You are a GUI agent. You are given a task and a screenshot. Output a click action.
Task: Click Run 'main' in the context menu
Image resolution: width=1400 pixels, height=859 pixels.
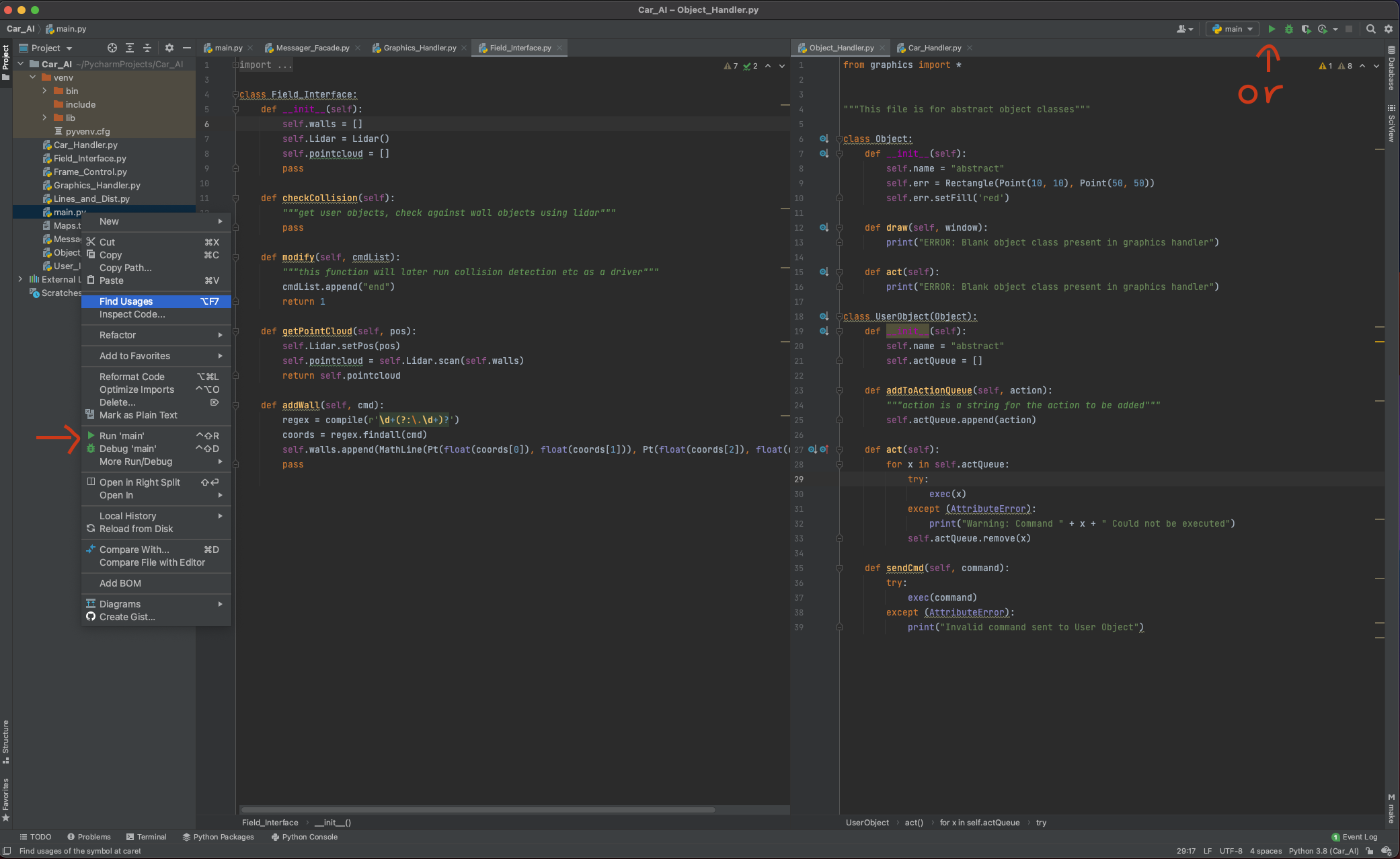[121, 435]
